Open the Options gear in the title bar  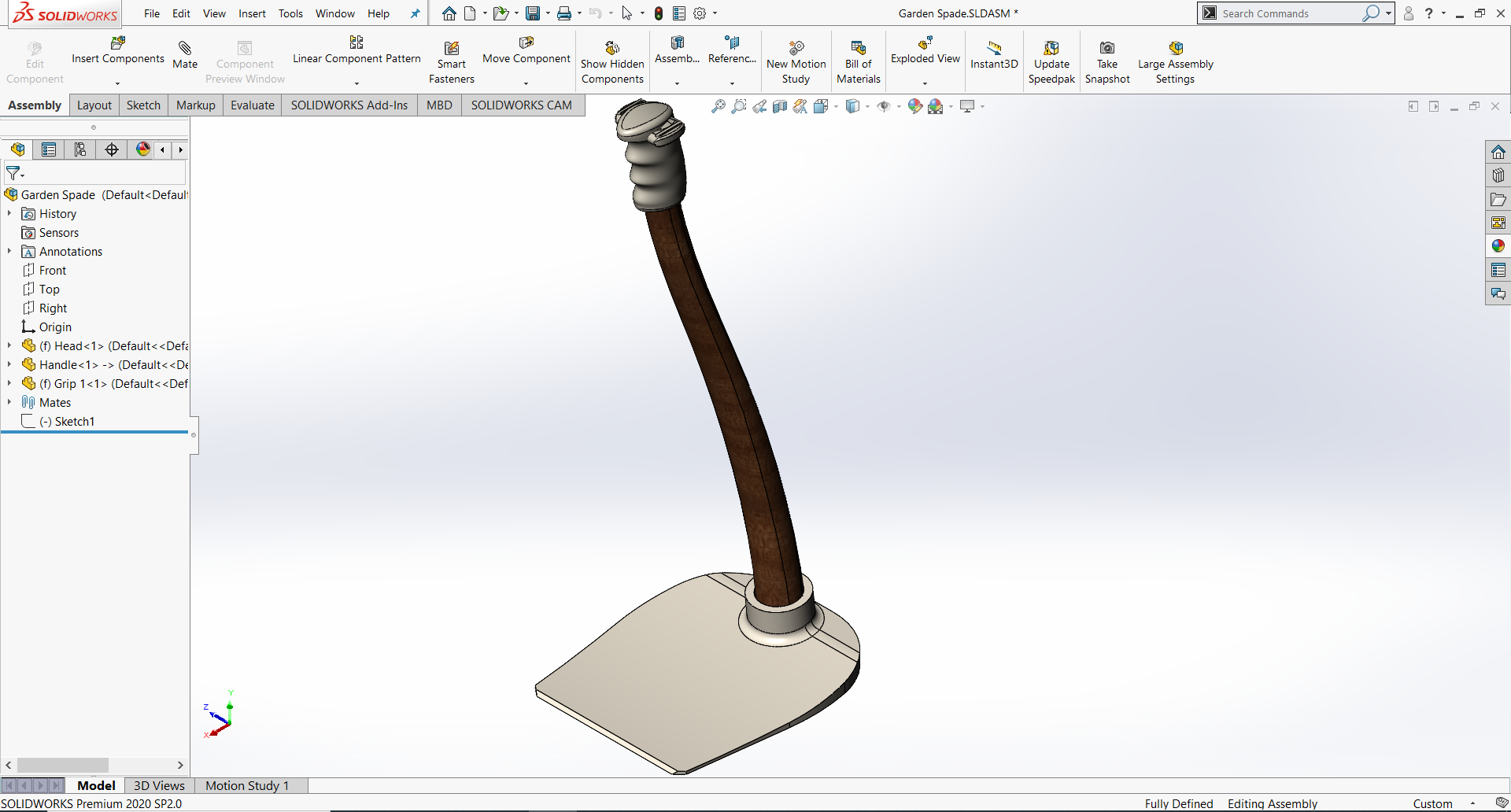700,13
